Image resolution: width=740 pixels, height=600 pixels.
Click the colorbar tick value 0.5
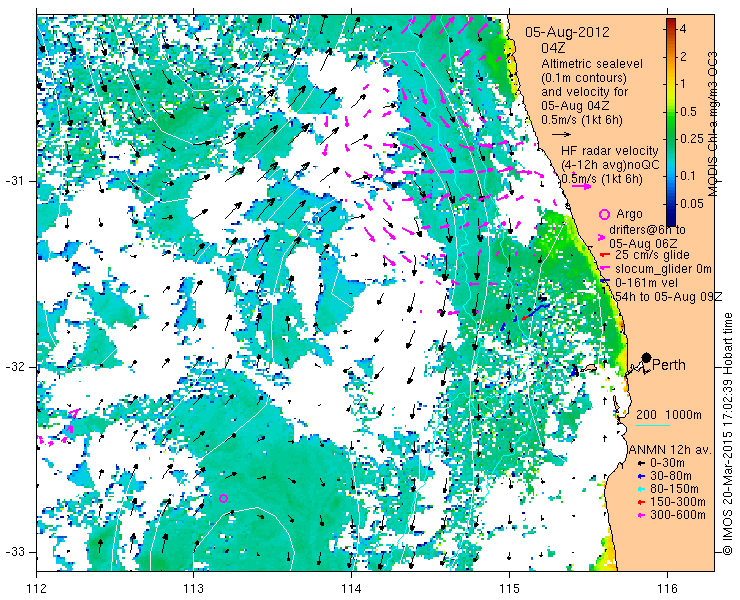[x=688, y=111]
